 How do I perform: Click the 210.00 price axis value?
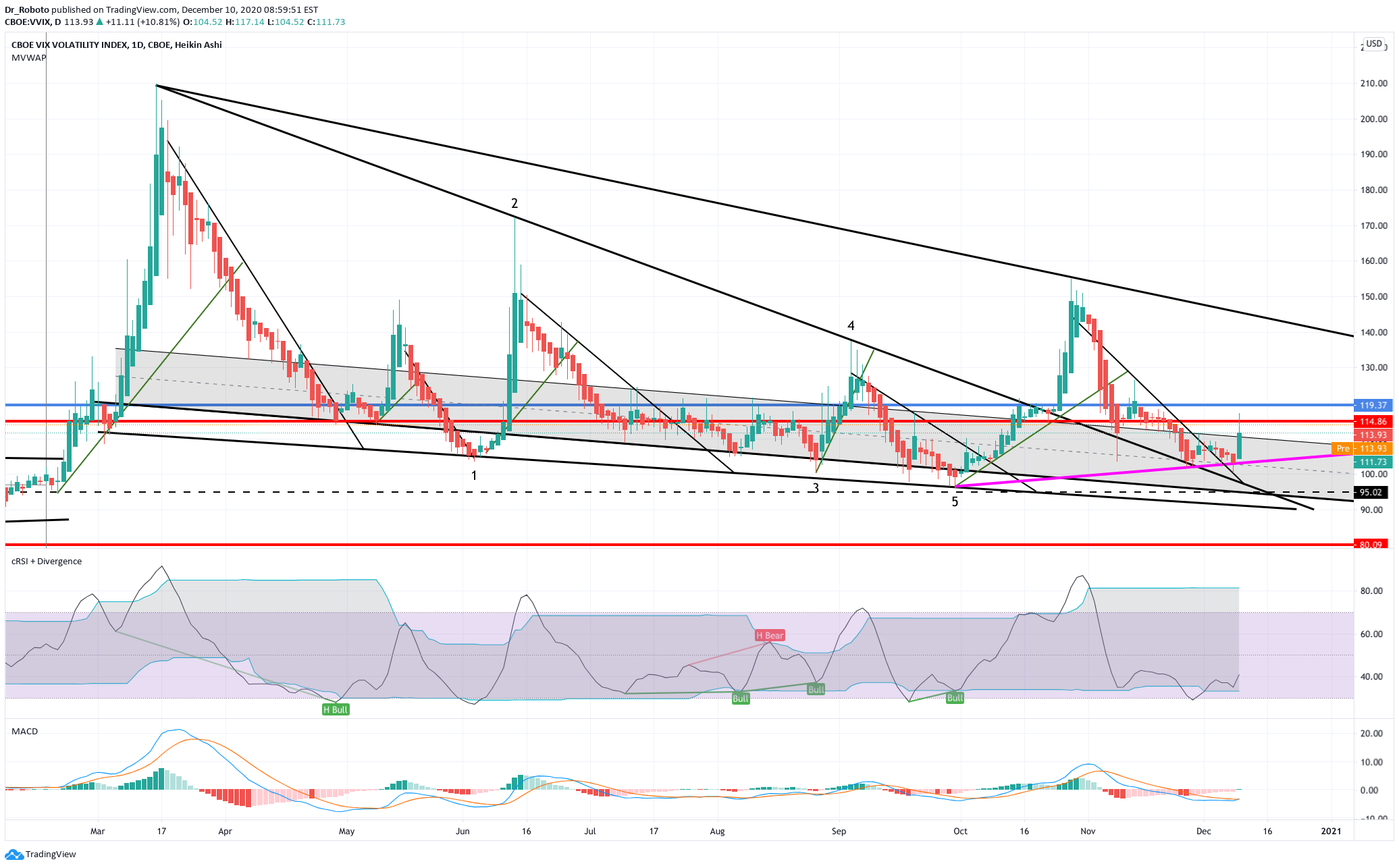tap(1374, 84)
